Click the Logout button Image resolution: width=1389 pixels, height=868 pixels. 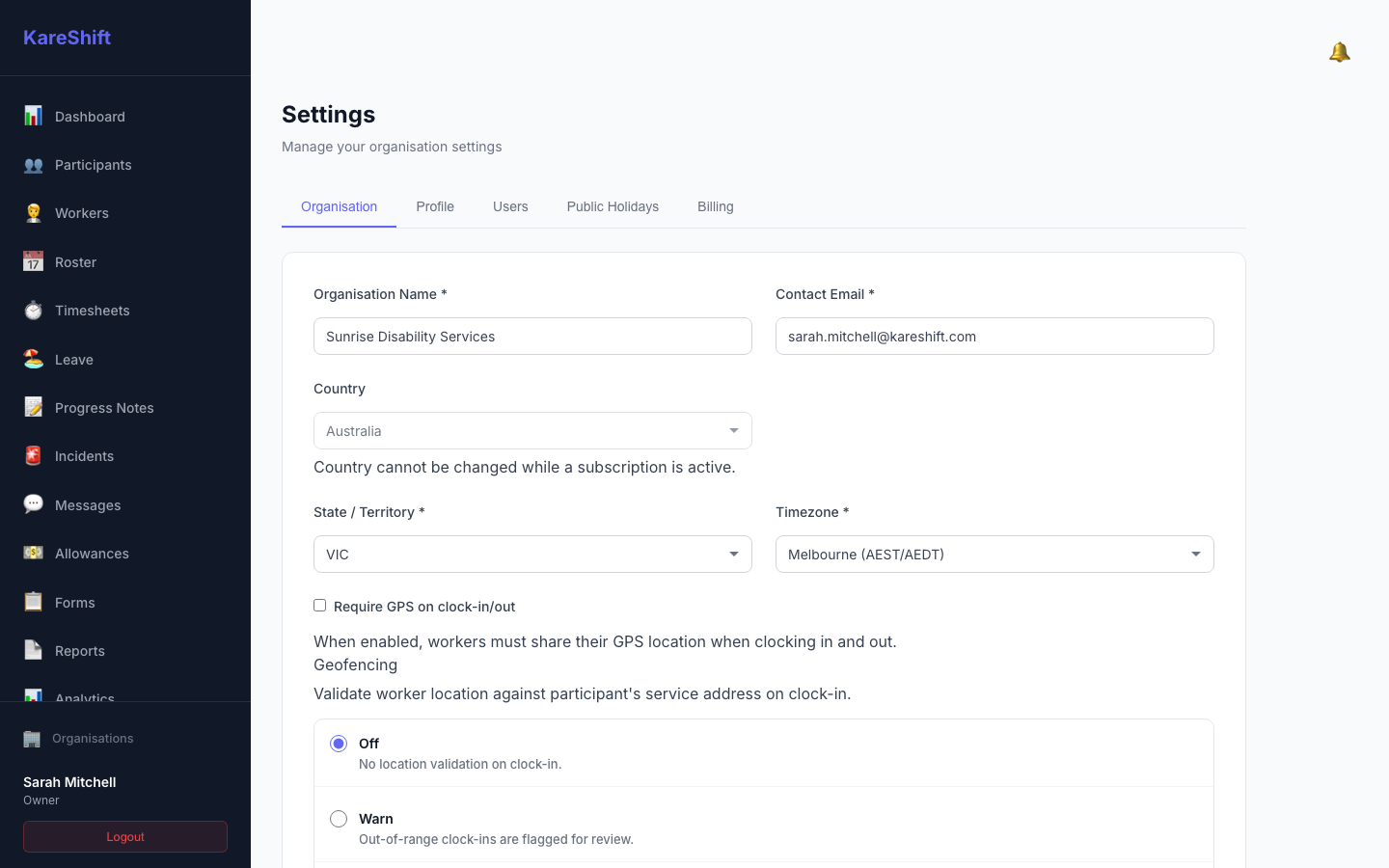pos(125,837)
